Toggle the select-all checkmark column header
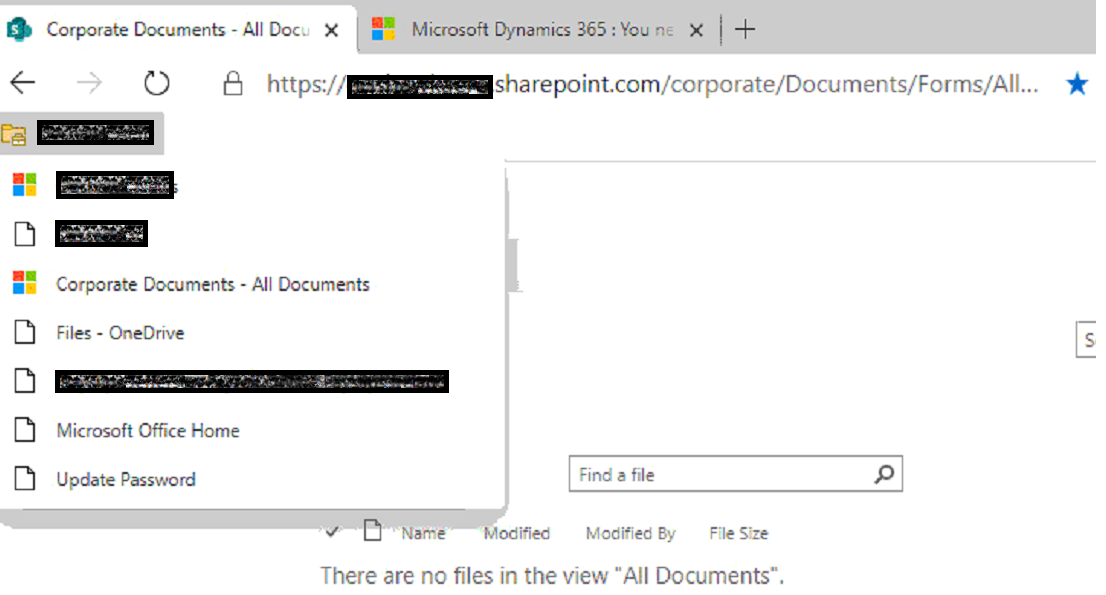This screenshot has width=1106, height=595. point(332,532)
